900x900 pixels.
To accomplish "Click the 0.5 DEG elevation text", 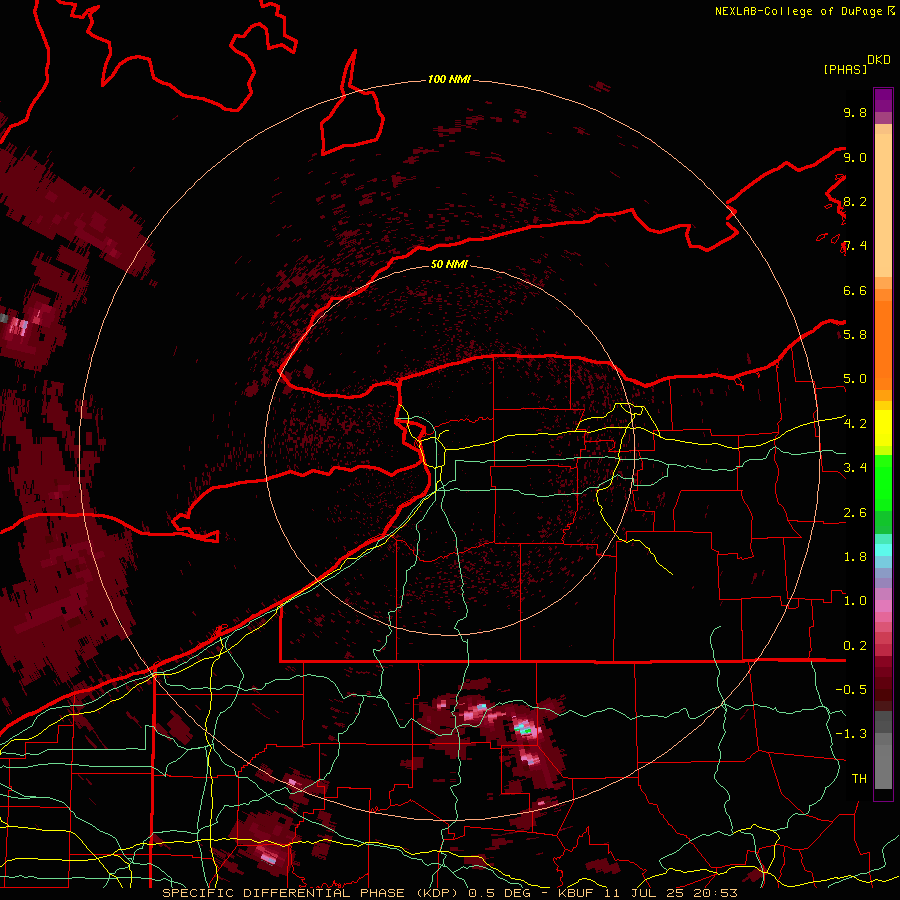I will point(500,893).
